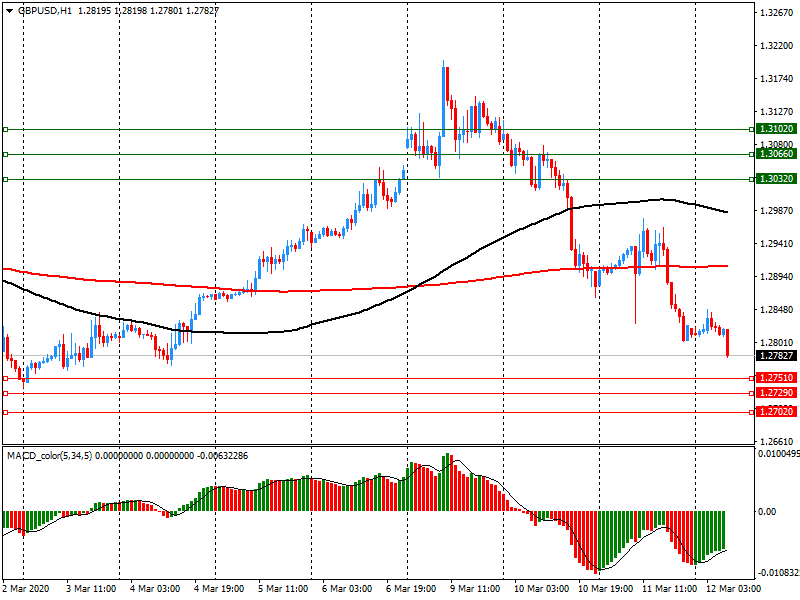
Task: Click the 1.29870 price scale value
Action: tap(777, 211)
